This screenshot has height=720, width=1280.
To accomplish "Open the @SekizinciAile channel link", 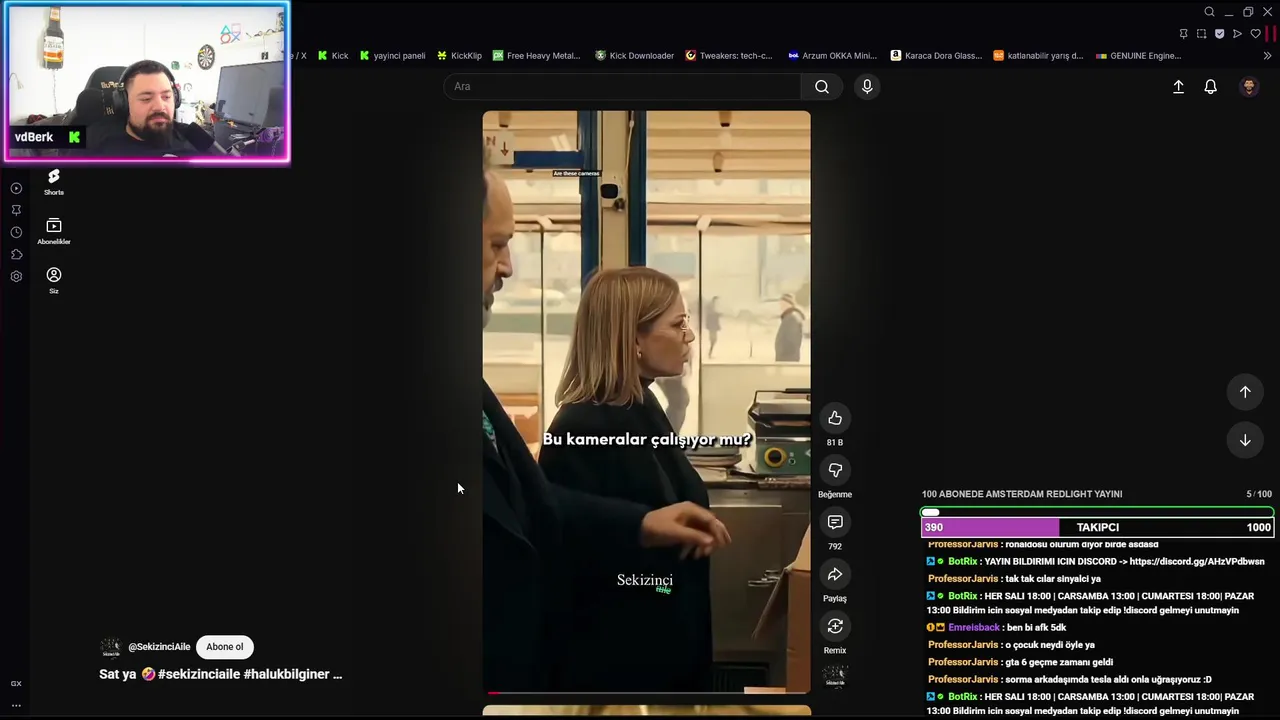I will click(x=159, y=647).
